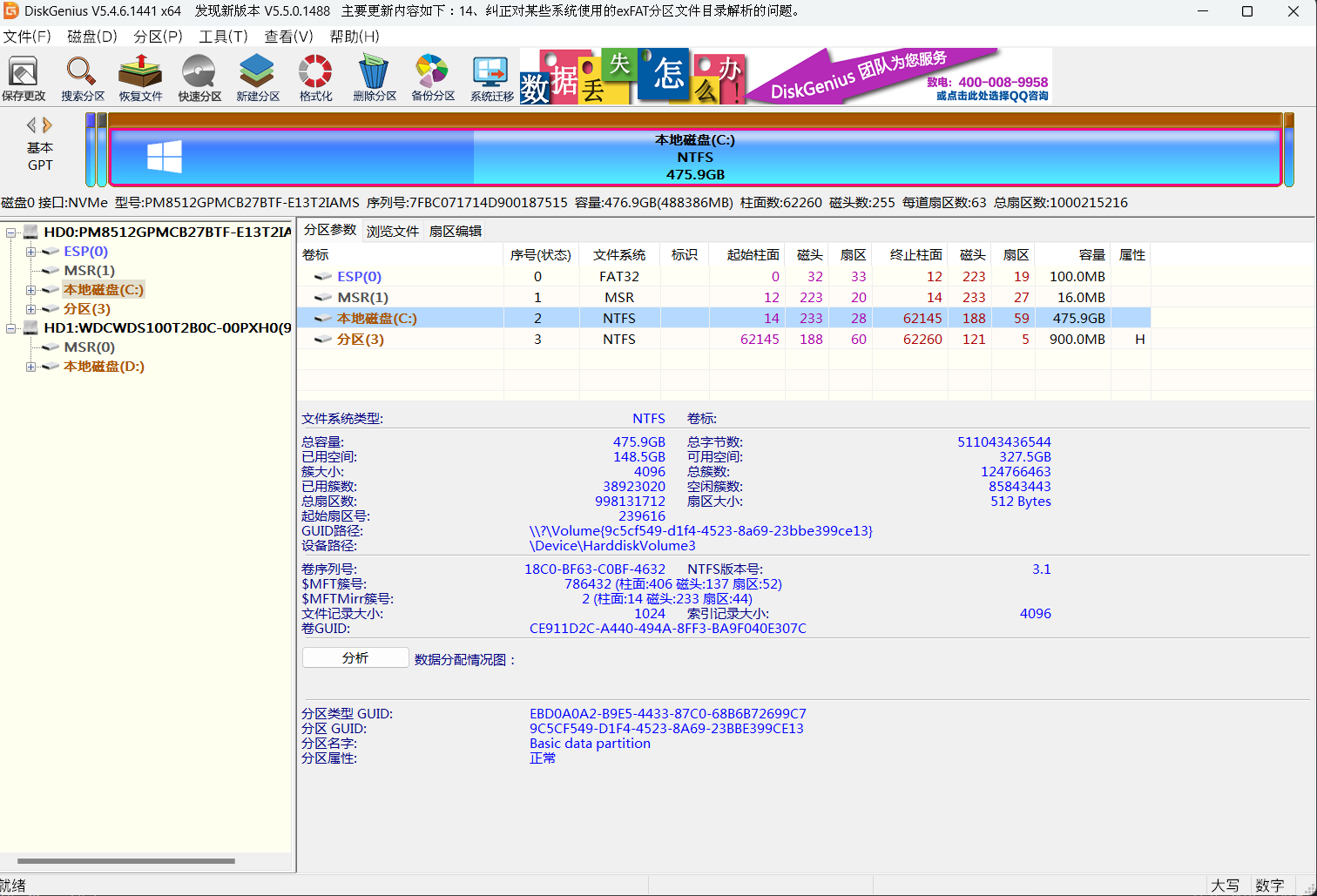Expand the 本地磁盘(C:) tree node
Image resolution: width=1317 pixels, height=896 pixels.
click(x=30, y=290)
